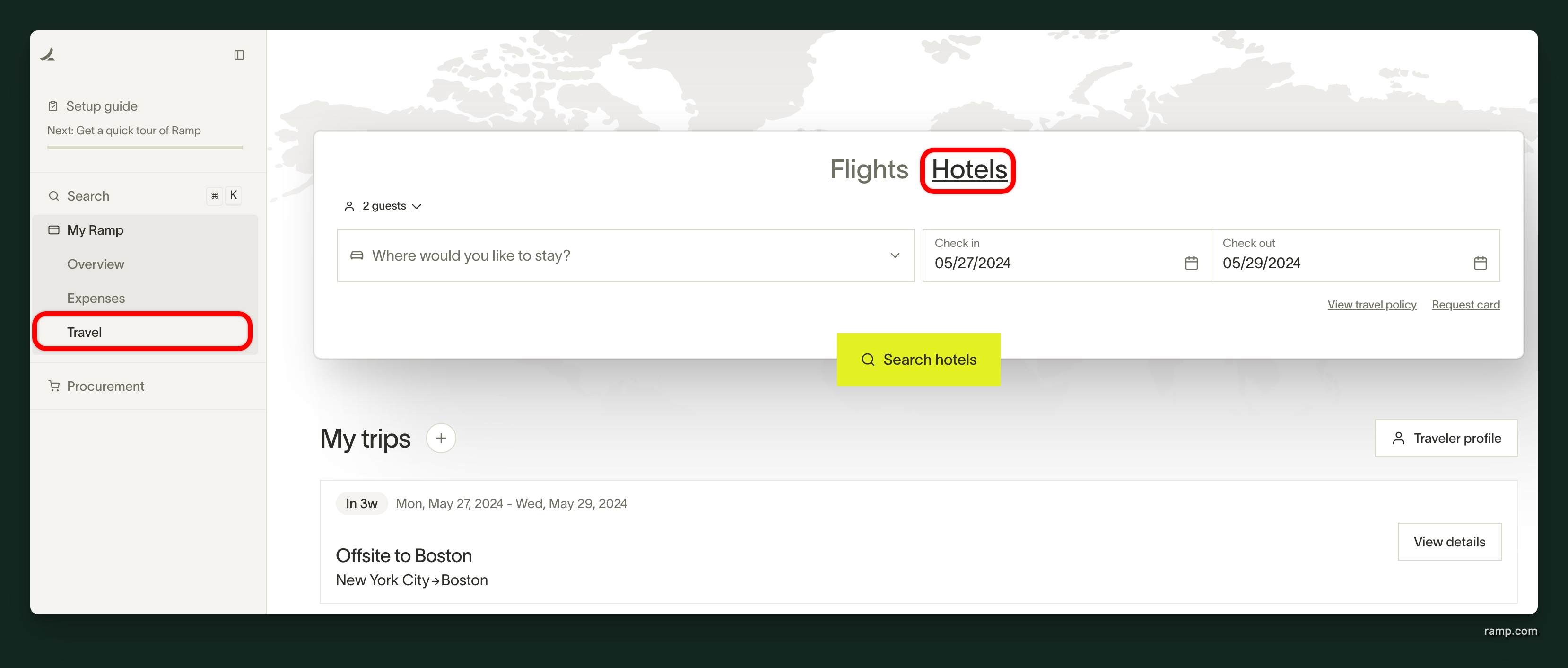1568x668 pixels.
Task: Click the My Ramp card icon
Action: pyautogui.click(x=54, y=230)
